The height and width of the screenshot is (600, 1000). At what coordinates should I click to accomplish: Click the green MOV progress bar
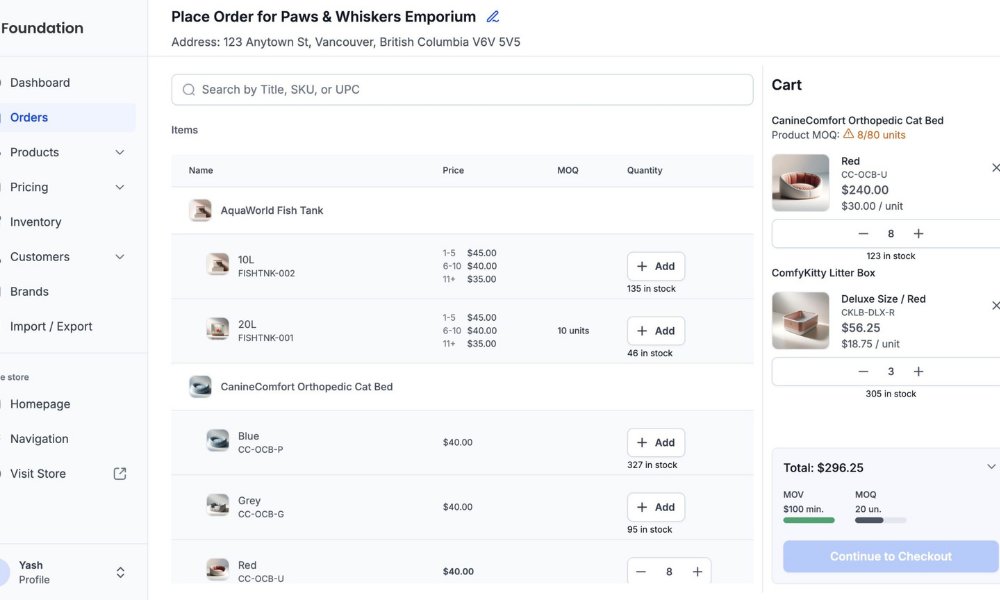809,520
